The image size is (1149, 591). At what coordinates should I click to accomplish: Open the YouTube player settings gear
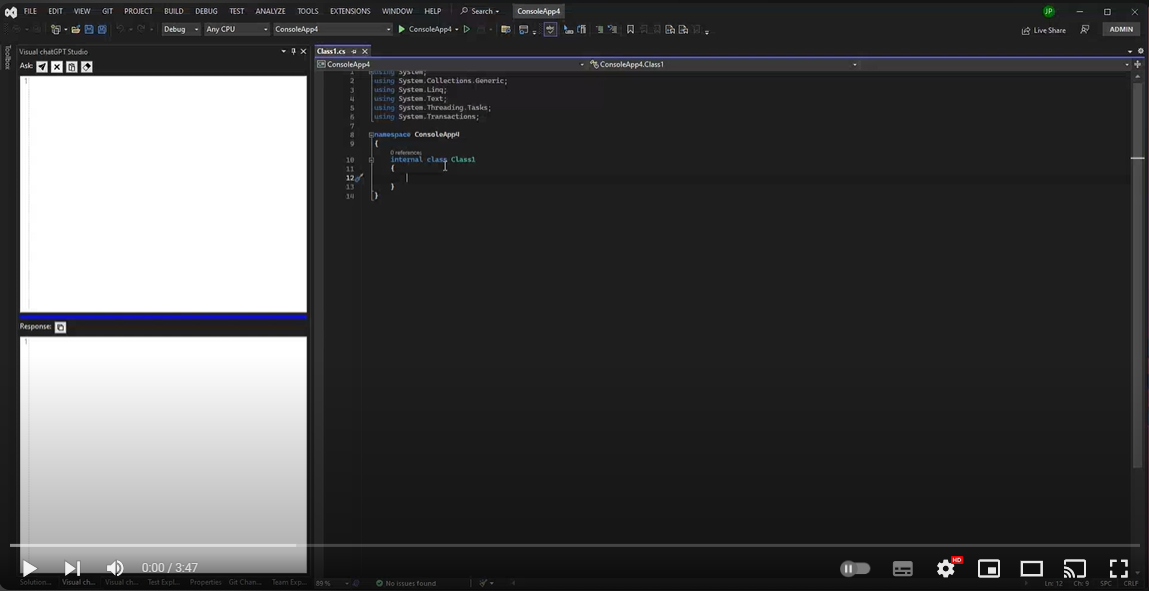946,568
